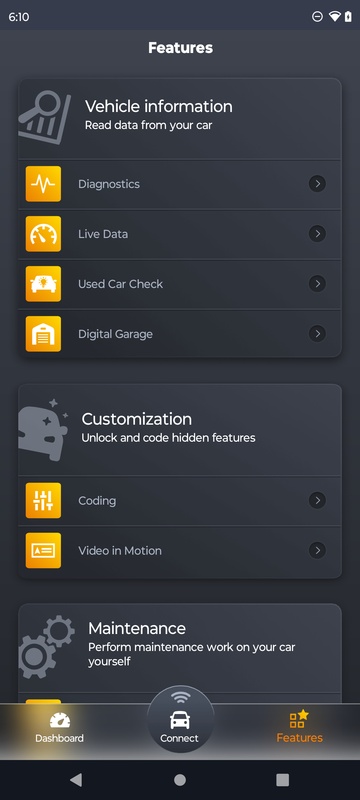Tap the Diagnostics heartbeat icon
This screenshot has height=800, width=360.
point(43,184)
